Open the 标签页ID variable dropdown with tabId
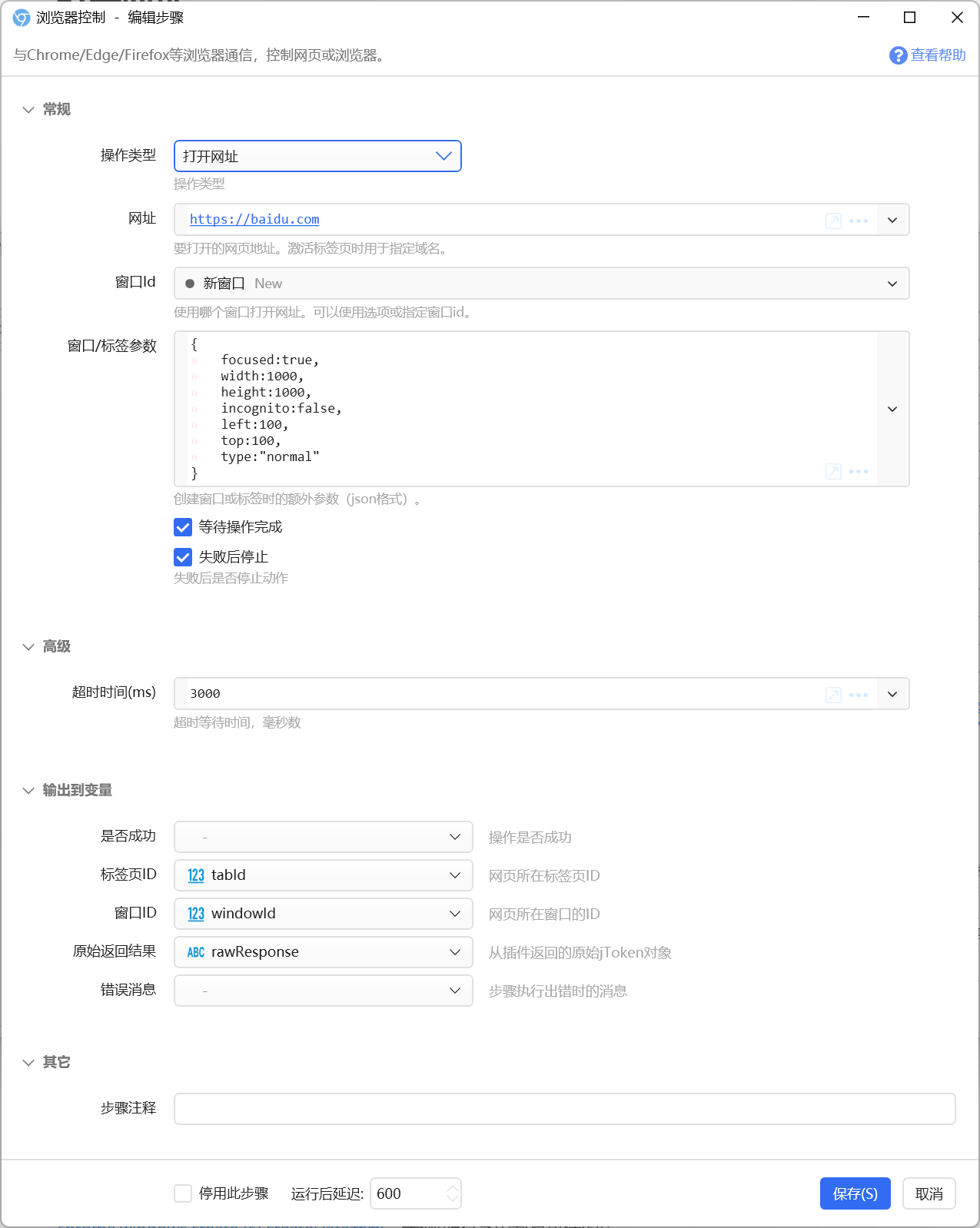This screenshot has height=1228, width=980. 324,875
